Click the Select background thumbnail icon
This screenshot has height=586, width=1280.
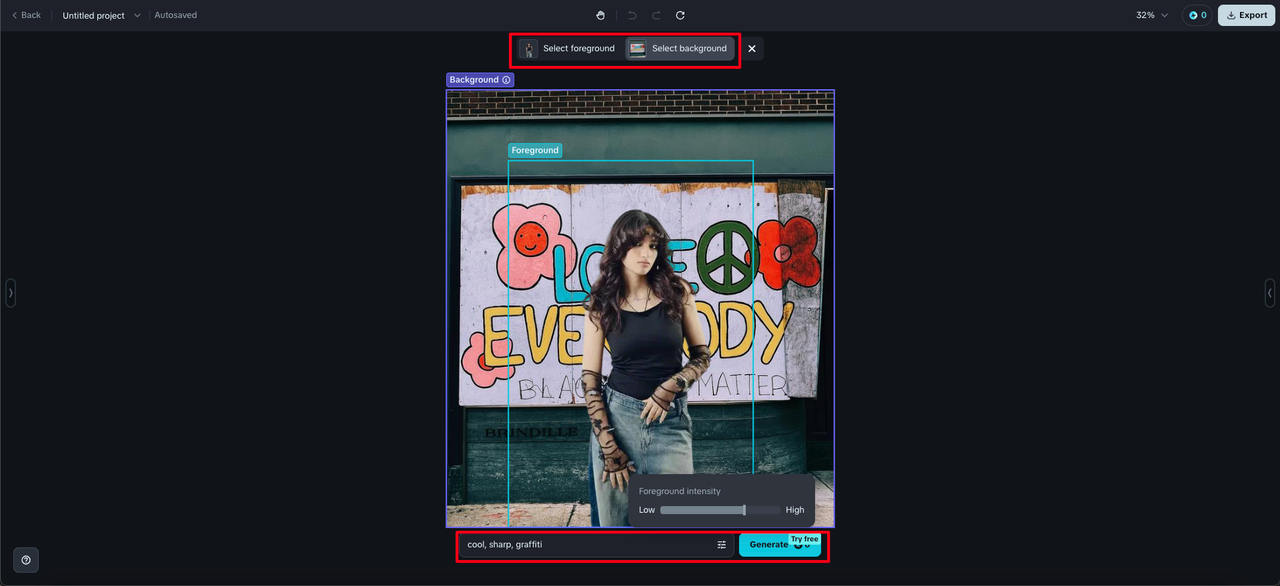637,48
